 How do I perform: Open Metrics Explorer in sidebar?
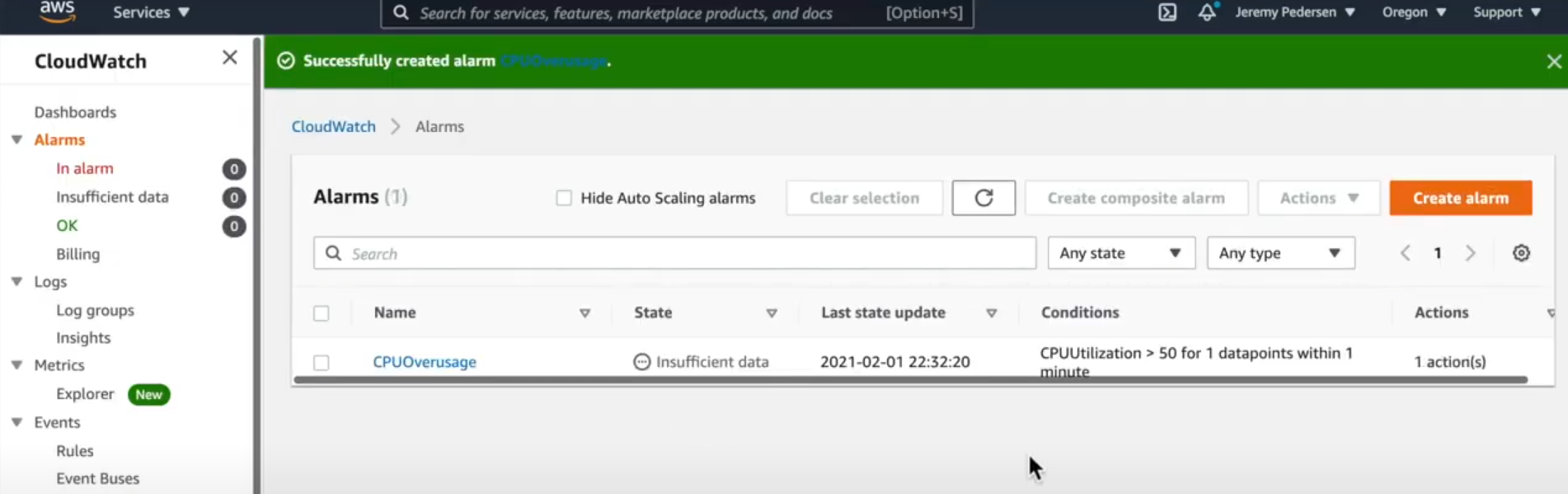coord(85,394)
